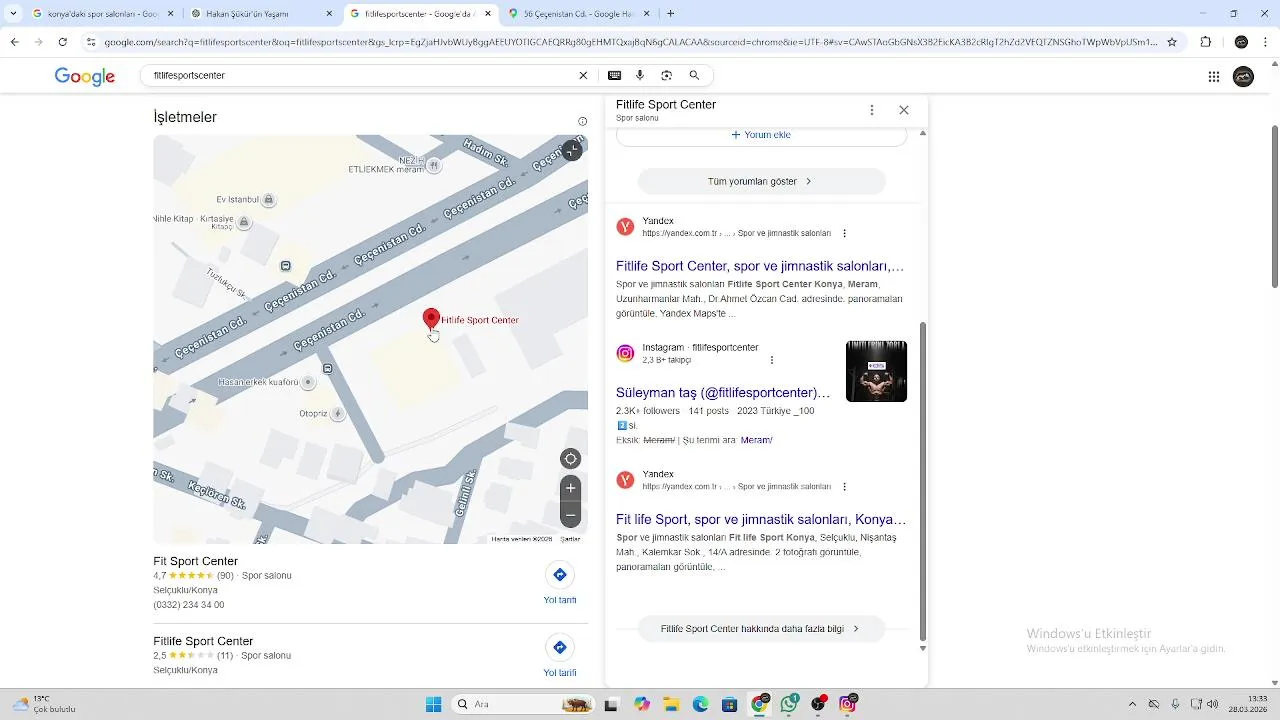Go back to the previous page
The image size is (1280, 720).
point(14,42)
